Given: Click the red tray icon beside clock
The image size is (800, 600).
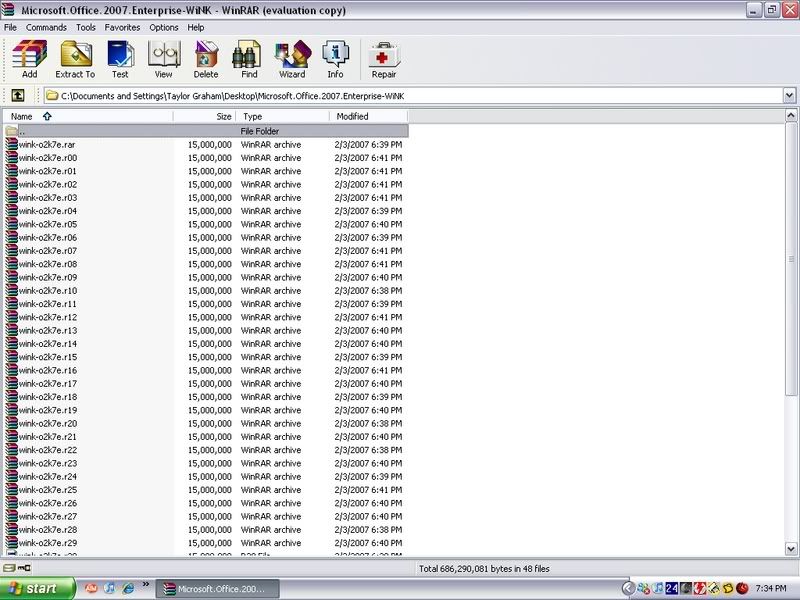Looking at the screenshot, I should click(x=742, y=588).
